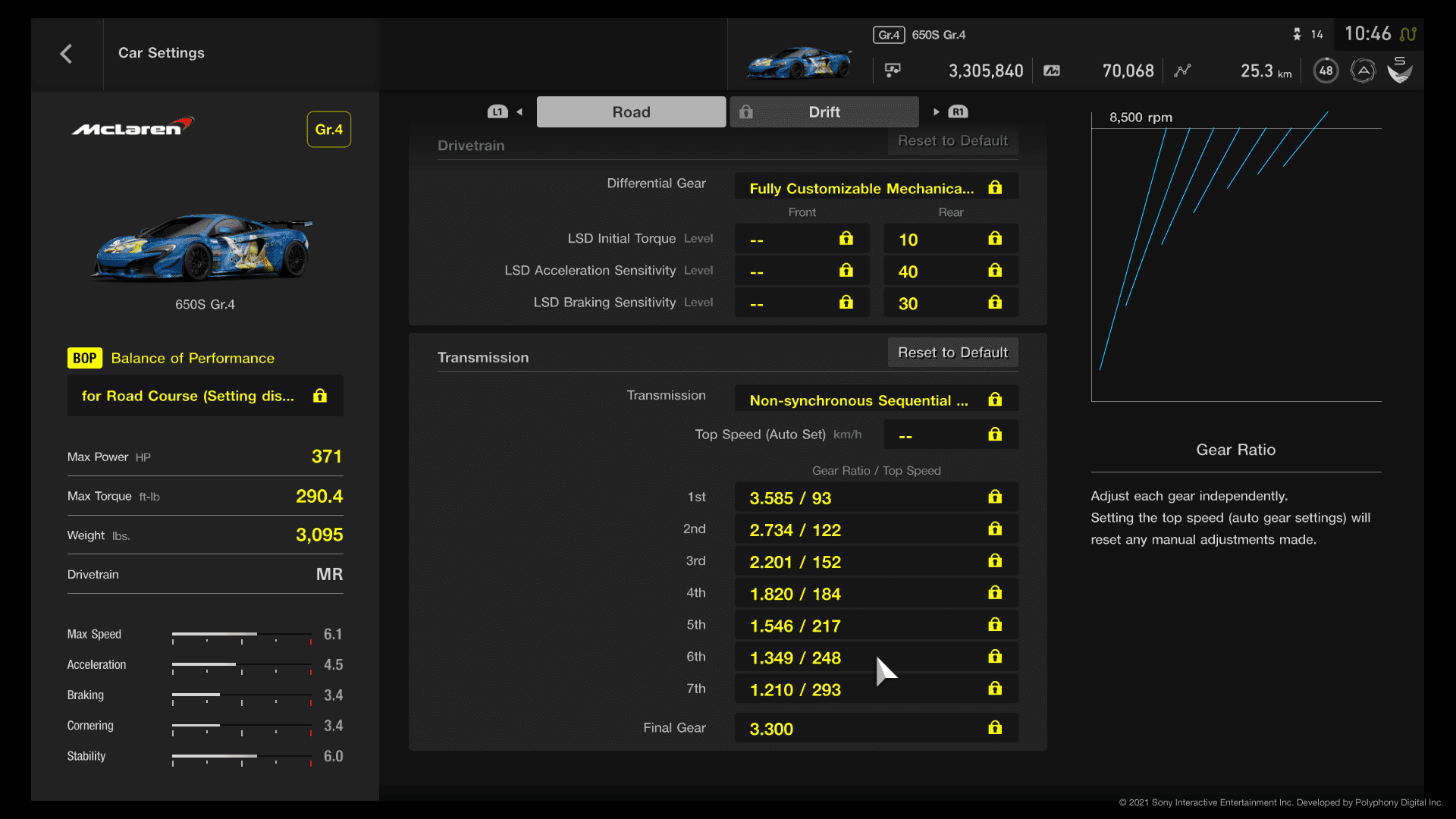
Task: Select 1st gear ratio 3.585 / 93
Action: tap(877, 497)
